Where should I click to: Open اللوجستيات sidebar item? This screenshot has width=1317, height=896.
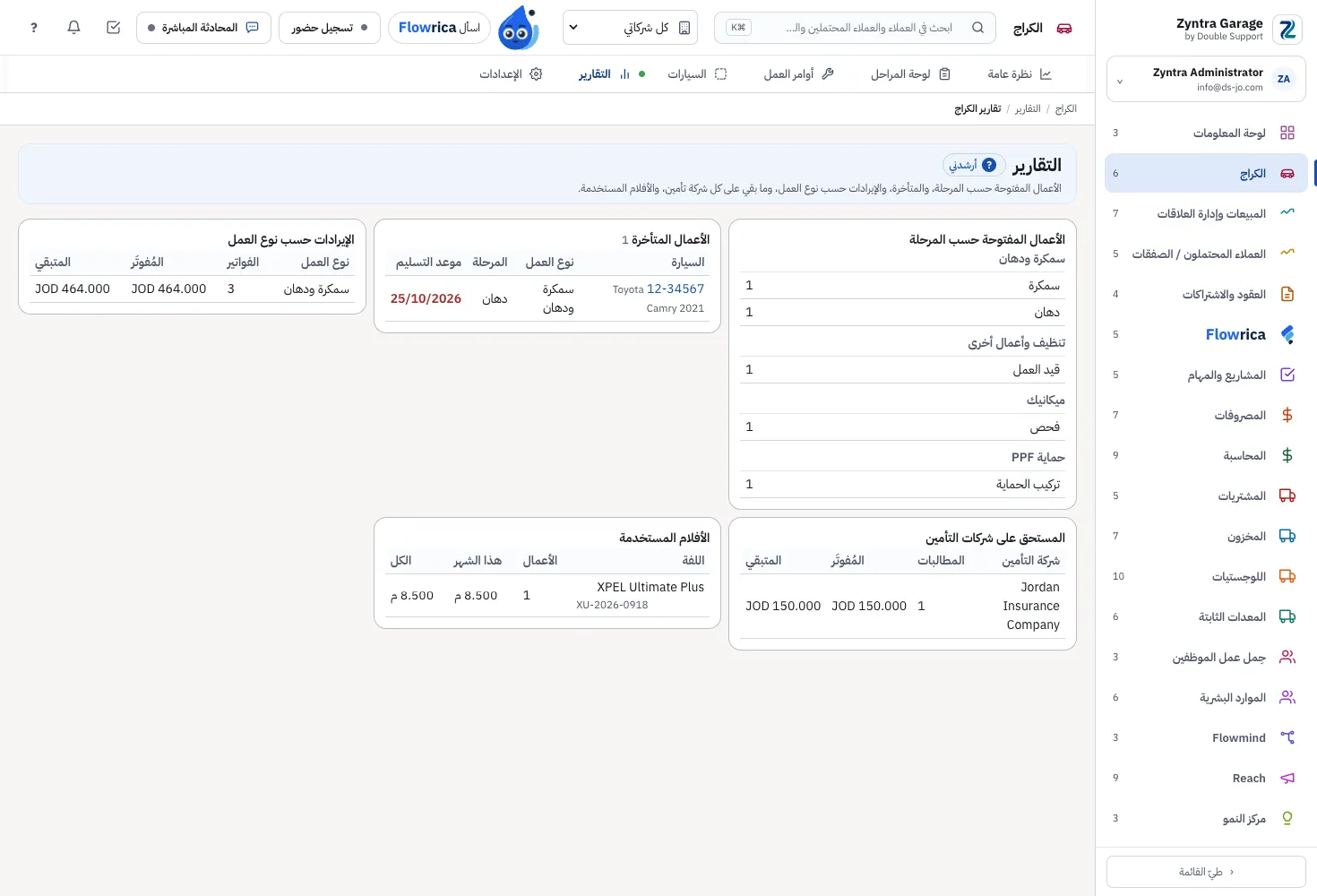pyautogui.click(x=1206, y=576)
